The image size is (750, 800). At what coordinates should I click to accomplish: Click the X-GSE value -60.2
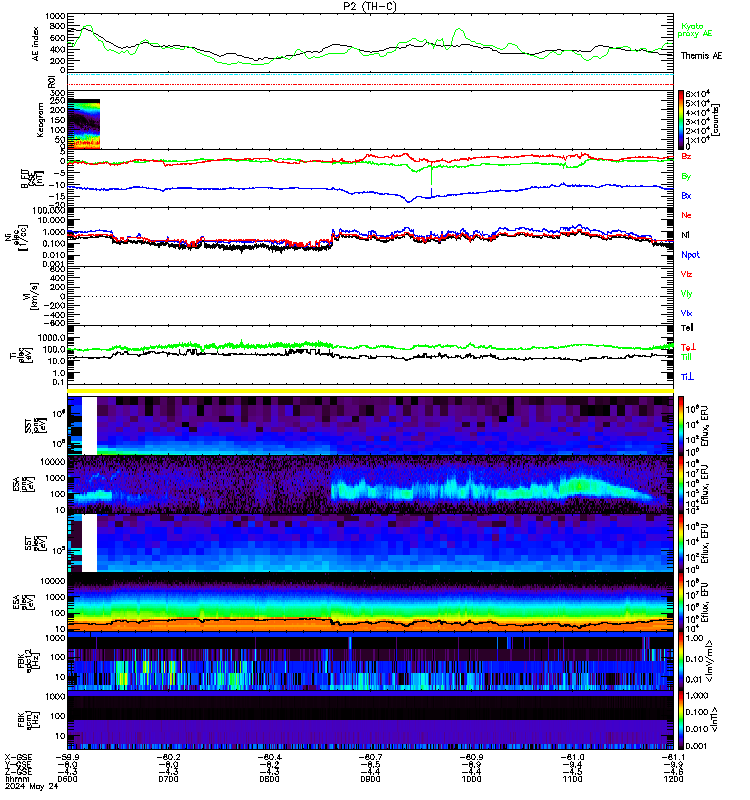167,757
